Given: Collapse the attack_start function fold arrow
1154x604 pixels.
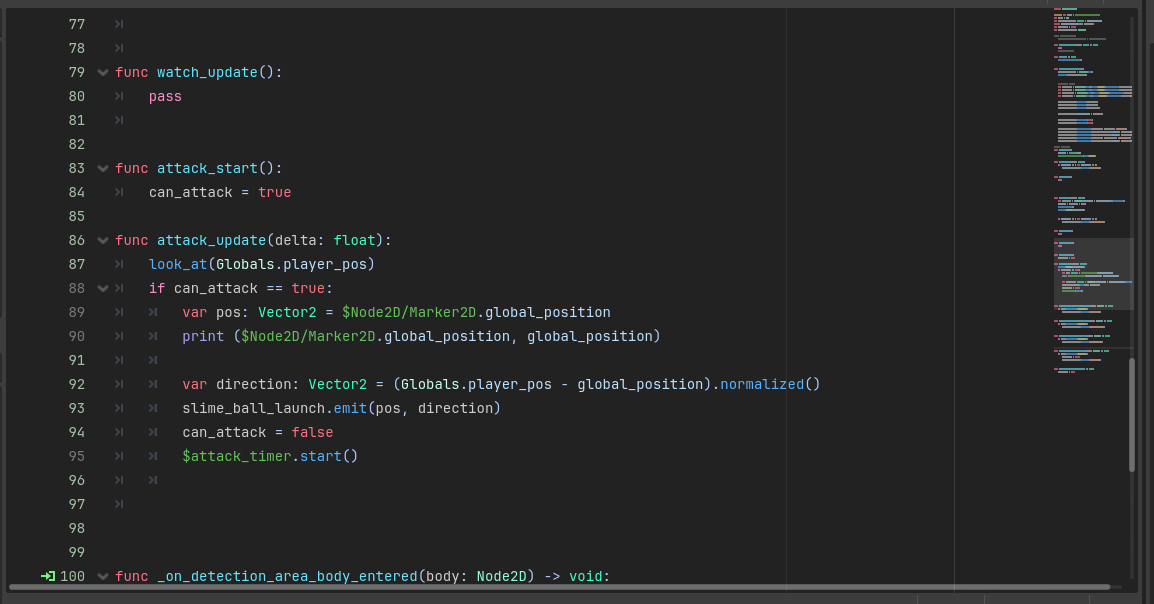Looking at the screenshot, I should [103, 168].
